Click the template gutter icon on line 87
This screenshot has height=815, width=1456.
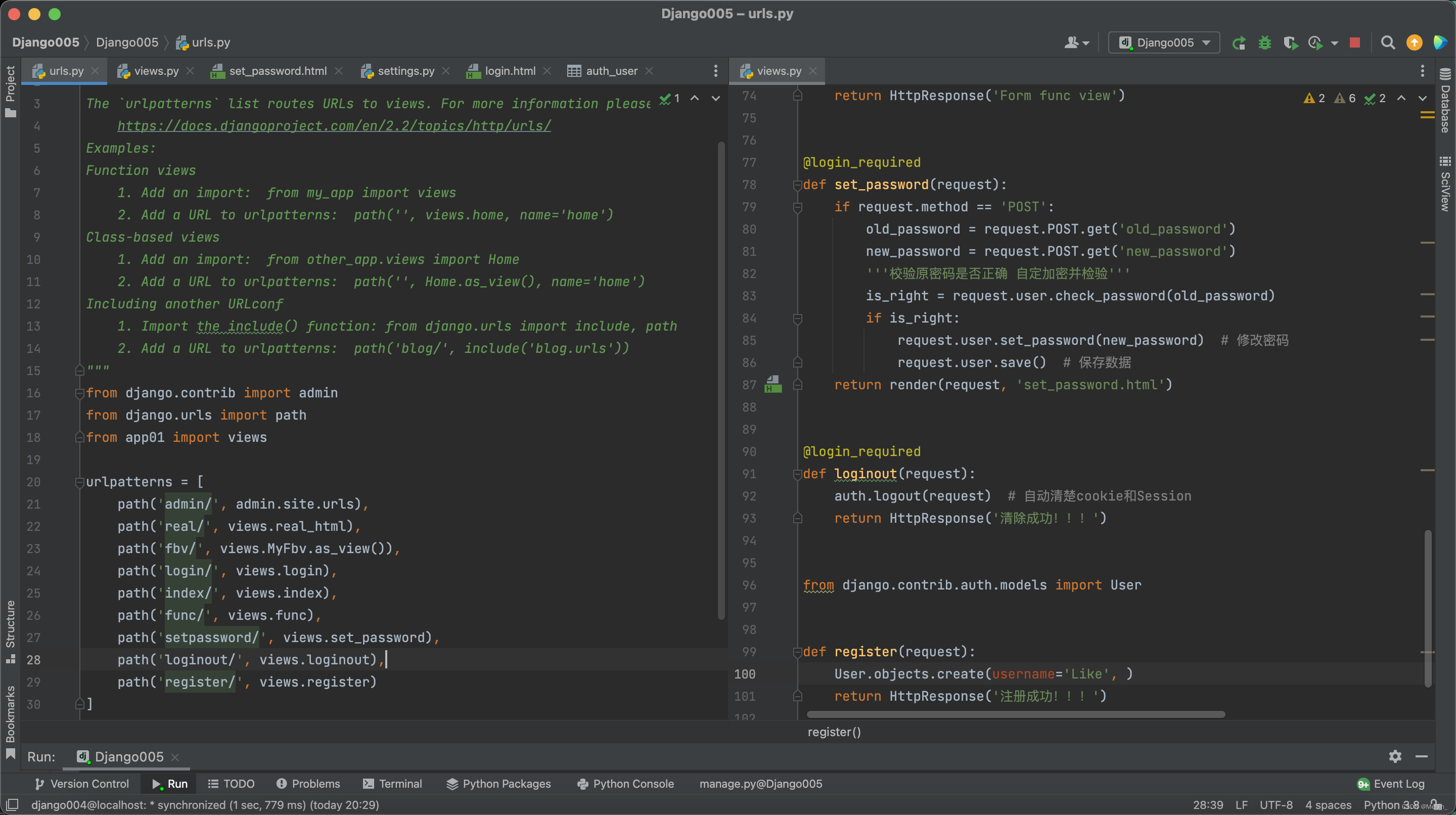(x=772, y=384)
